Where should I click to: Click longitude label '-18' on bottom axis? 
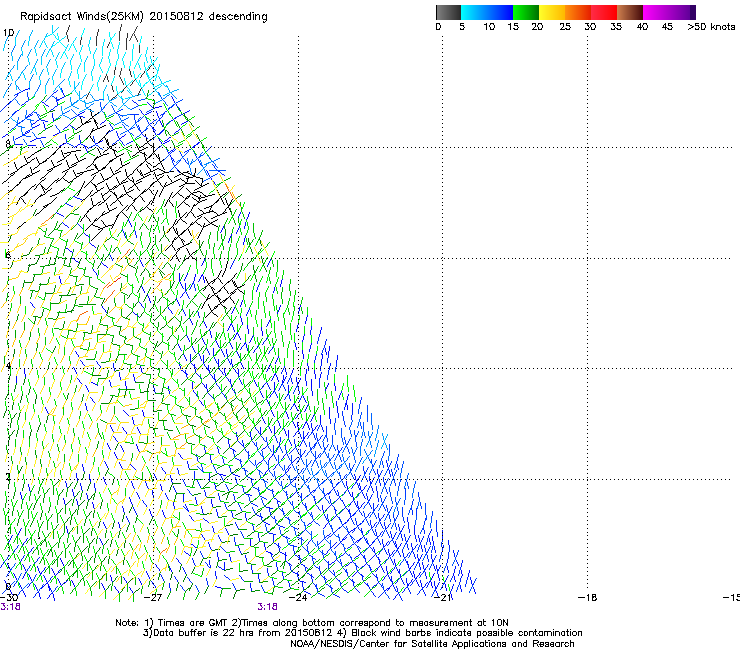[x=588, y=598]
